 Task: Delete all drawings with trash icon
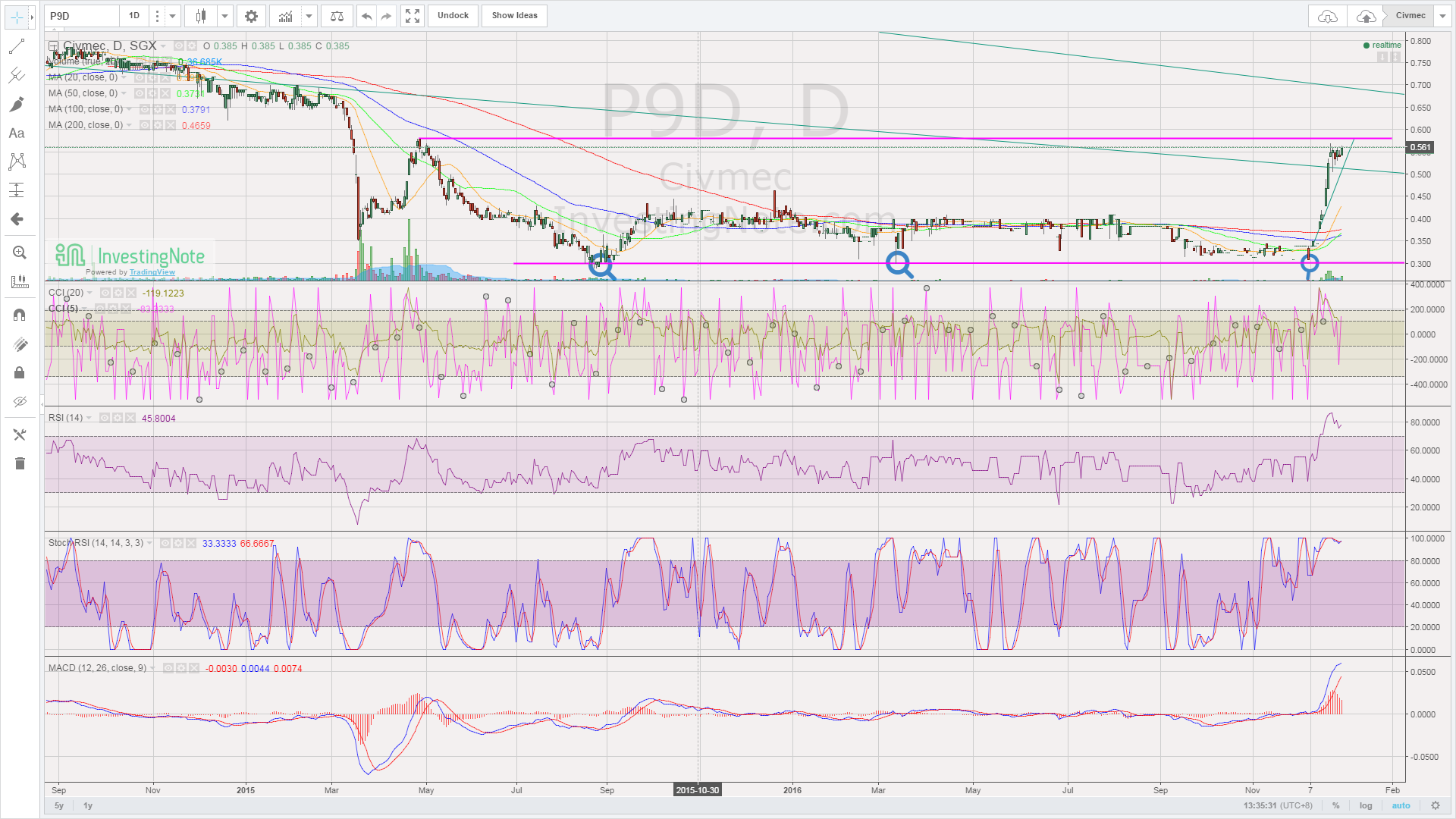[19, 463]
